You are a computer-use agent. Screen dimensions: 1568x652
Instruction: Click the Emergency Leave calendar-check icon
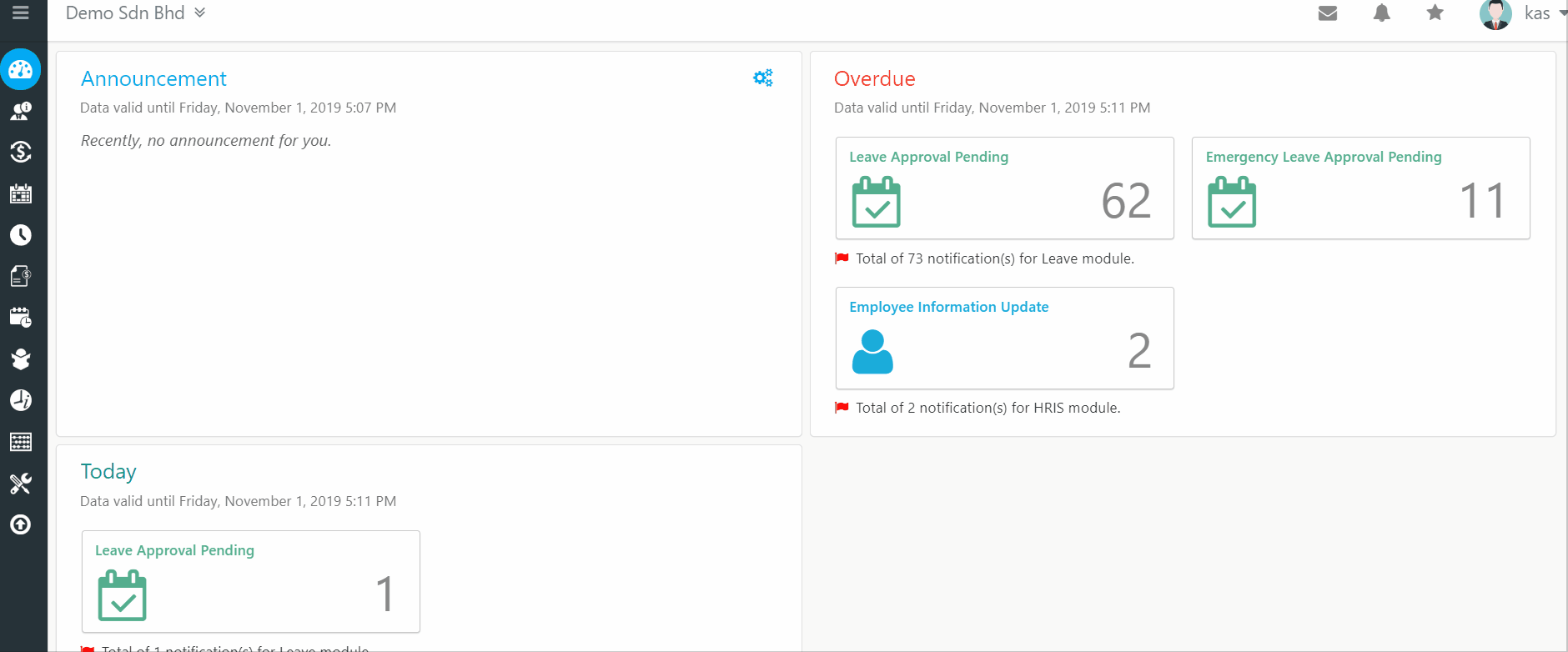coord(1232,202)
